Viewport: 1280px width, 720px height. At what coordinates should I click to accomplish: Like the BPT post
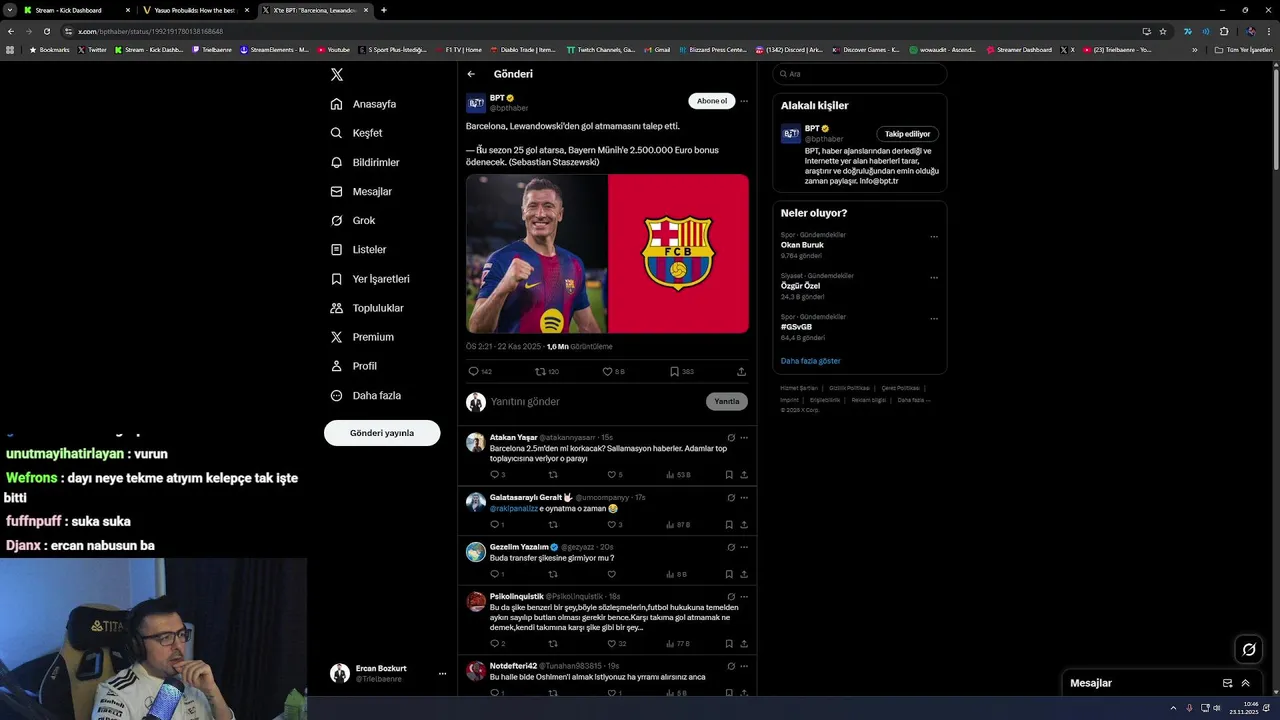pyautogui.click(x=607, y=371)
